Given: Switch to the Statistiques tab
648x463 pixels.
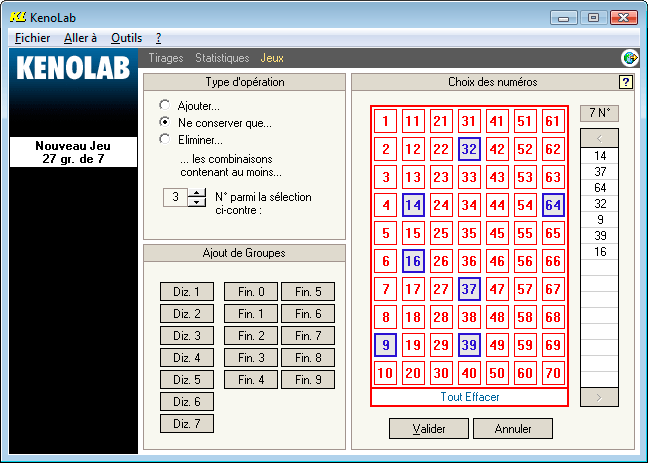Looking at the screenshot, I should pyautogui.click(x=222, y=59).
